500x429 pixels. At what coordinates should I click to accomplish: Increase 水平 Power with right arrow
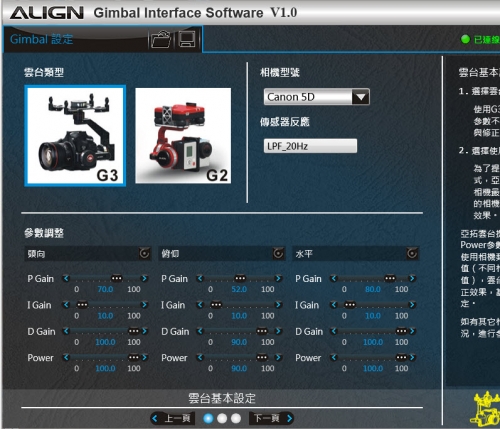click(412, 357)
